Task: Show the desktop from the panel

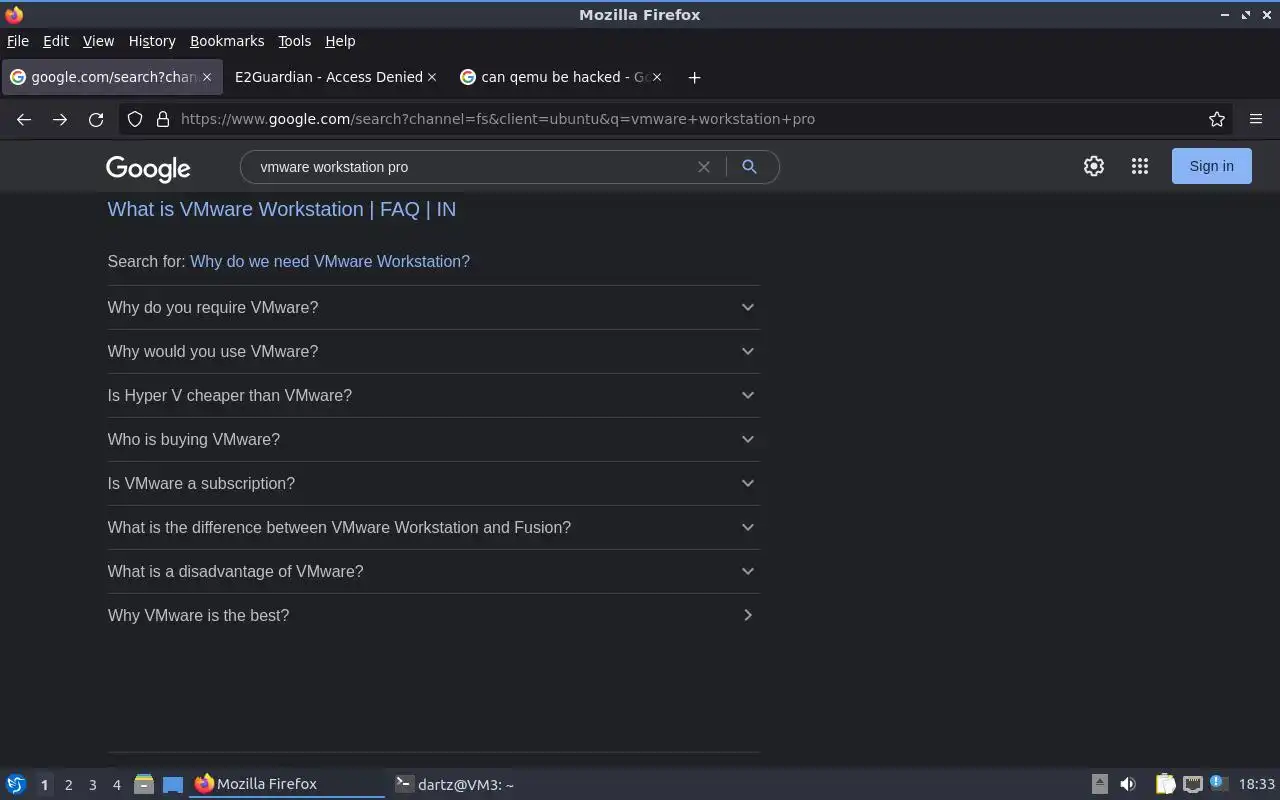Action: coord(173,784)
